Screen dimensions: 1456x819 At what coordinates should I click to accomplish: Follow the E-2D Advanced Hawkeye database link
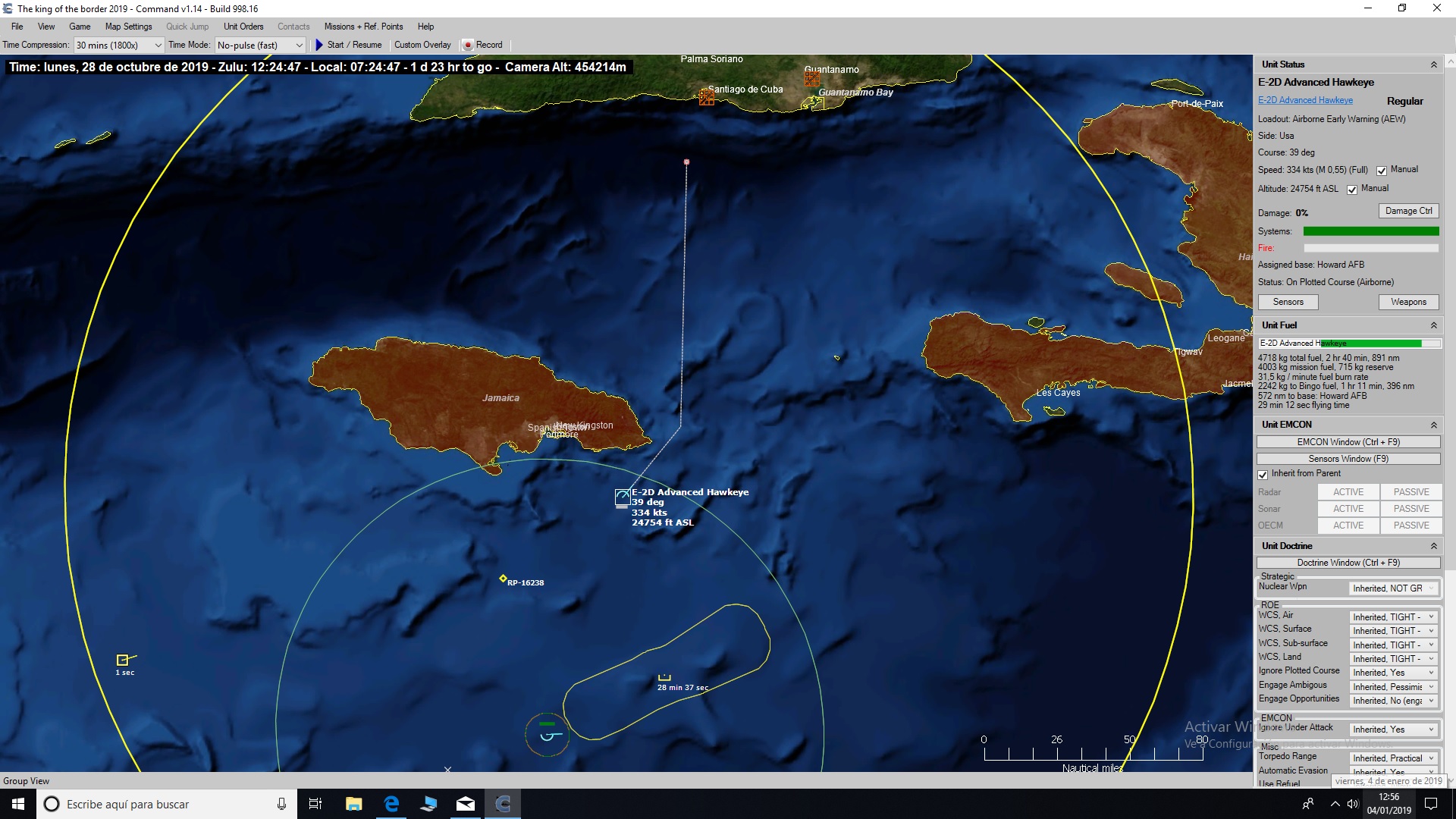(x=1304, y=99)
